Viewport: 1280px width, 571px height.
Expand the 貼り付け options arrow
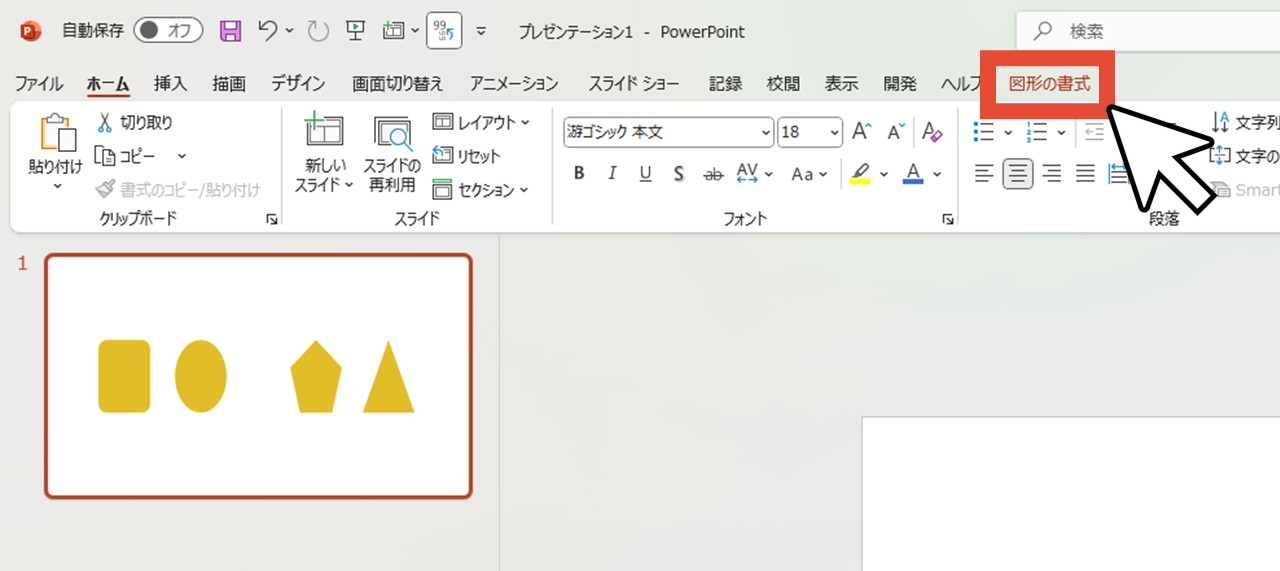(x=56, y=186)
